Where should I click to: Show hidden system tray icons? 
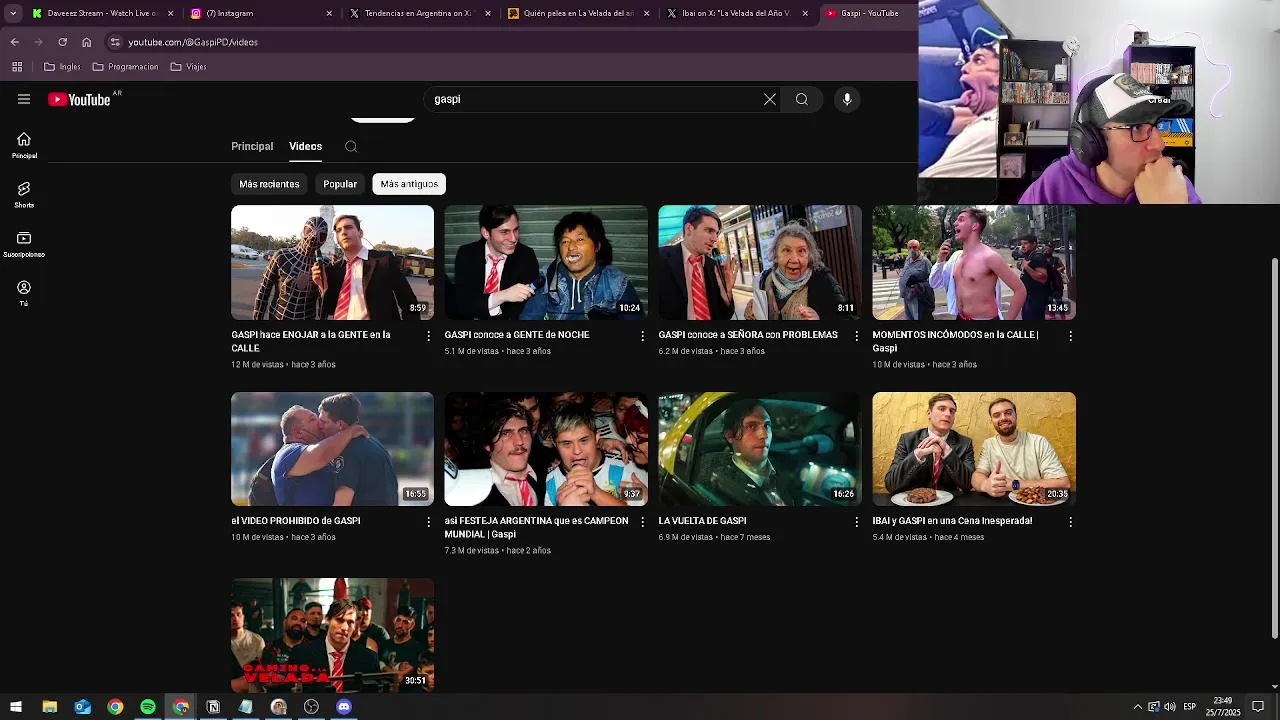(1137, 707)
